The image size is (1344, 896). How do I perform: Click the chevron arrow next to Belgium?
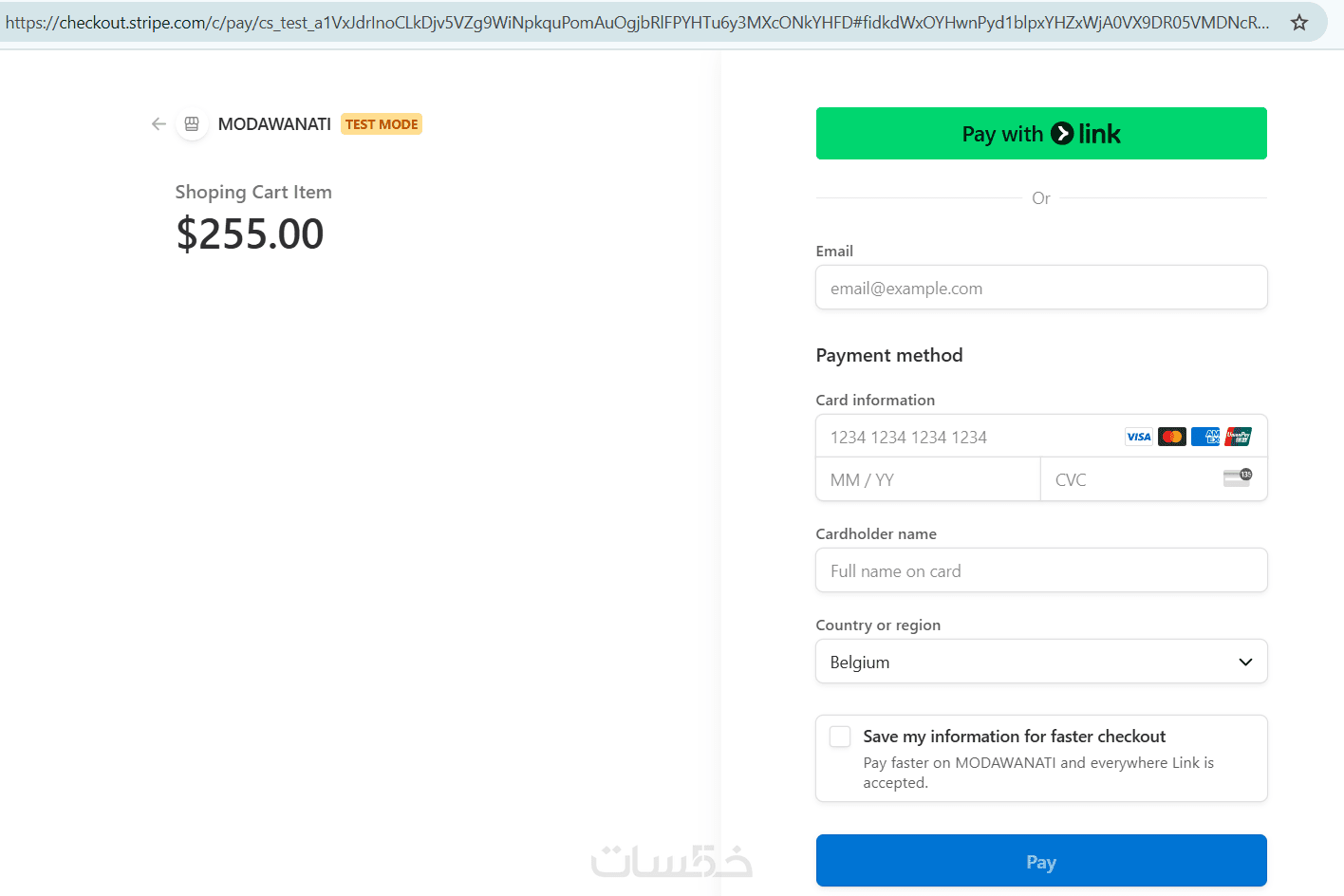pyautogui.click(x=1245, y=662)
